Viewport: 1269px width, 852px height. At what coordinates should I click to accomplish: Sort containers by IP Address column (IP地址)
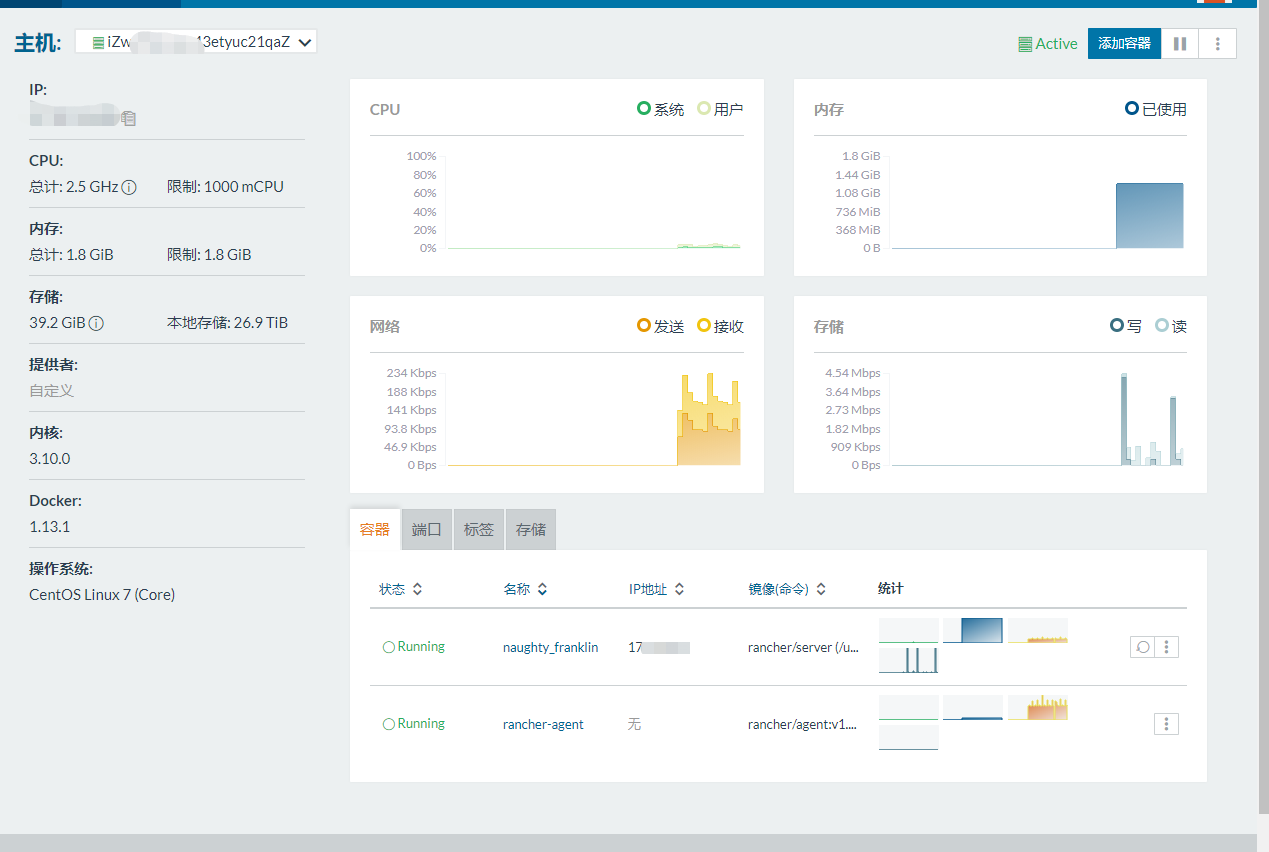point(657,589)
